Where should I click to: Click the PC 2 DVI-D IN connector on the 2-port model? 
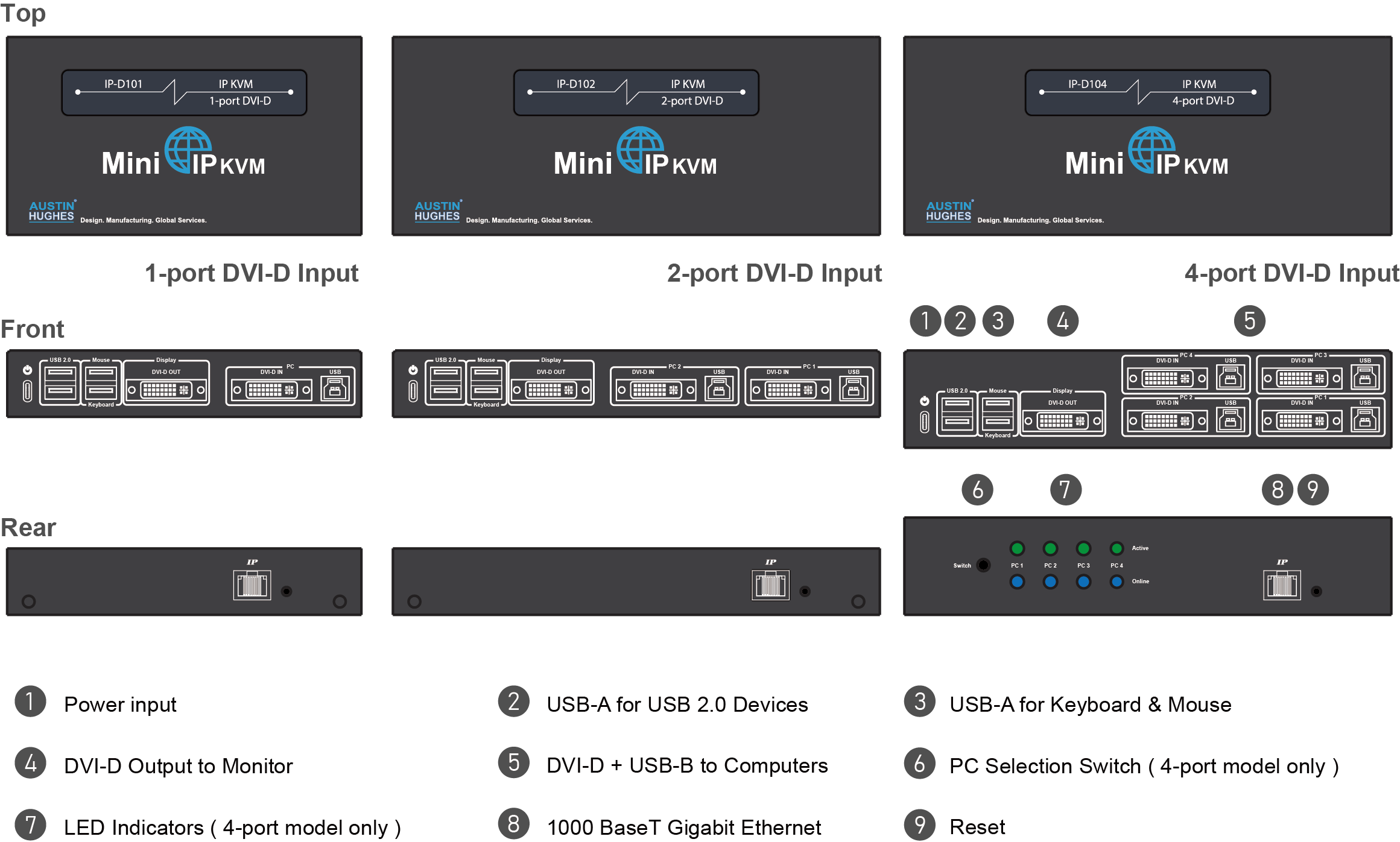656,390
